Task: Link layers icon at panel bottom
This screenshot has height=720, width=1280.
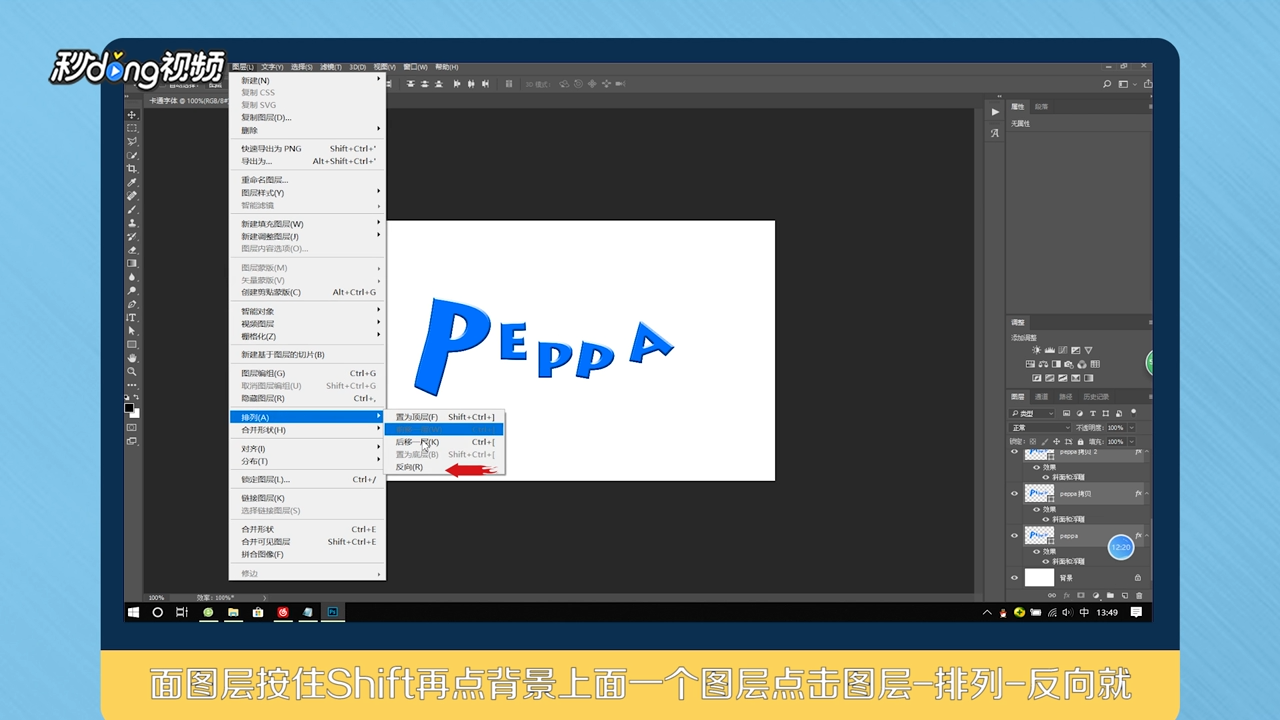Action: (1052, 595)
